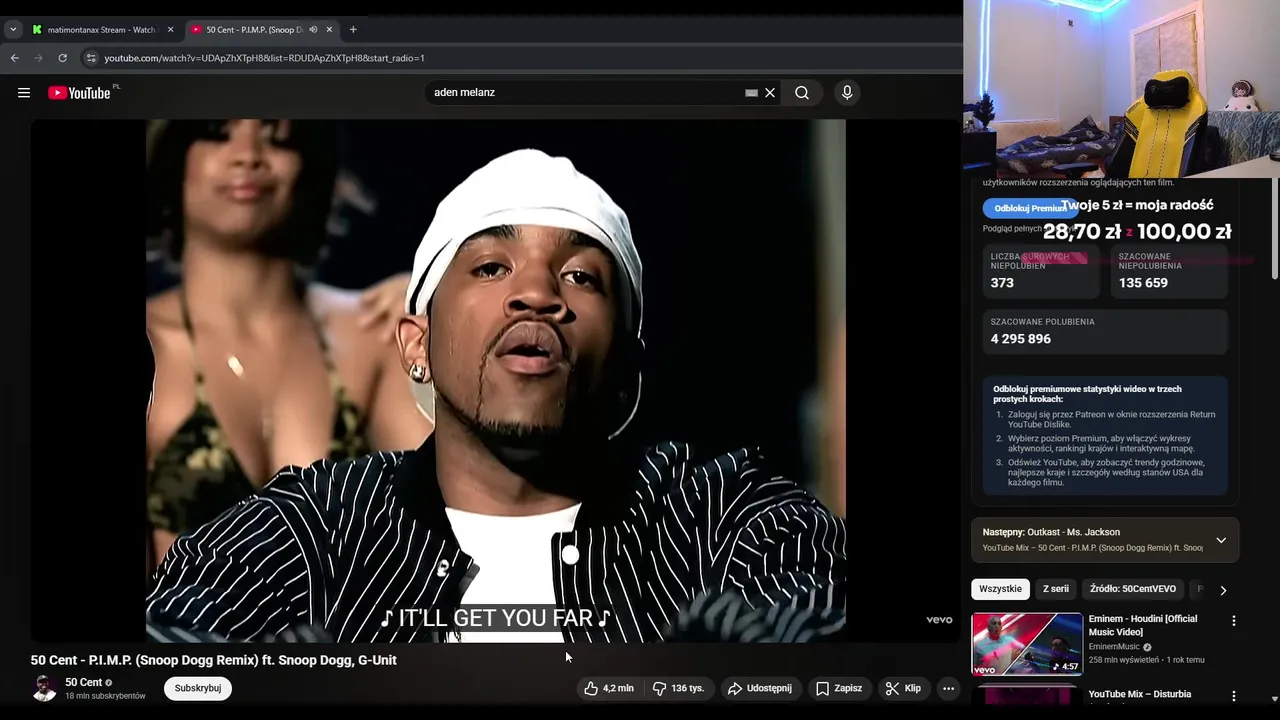Close the matimontanax Stream tab
This screenshot has height=720, width=1280.
(170, 30)
